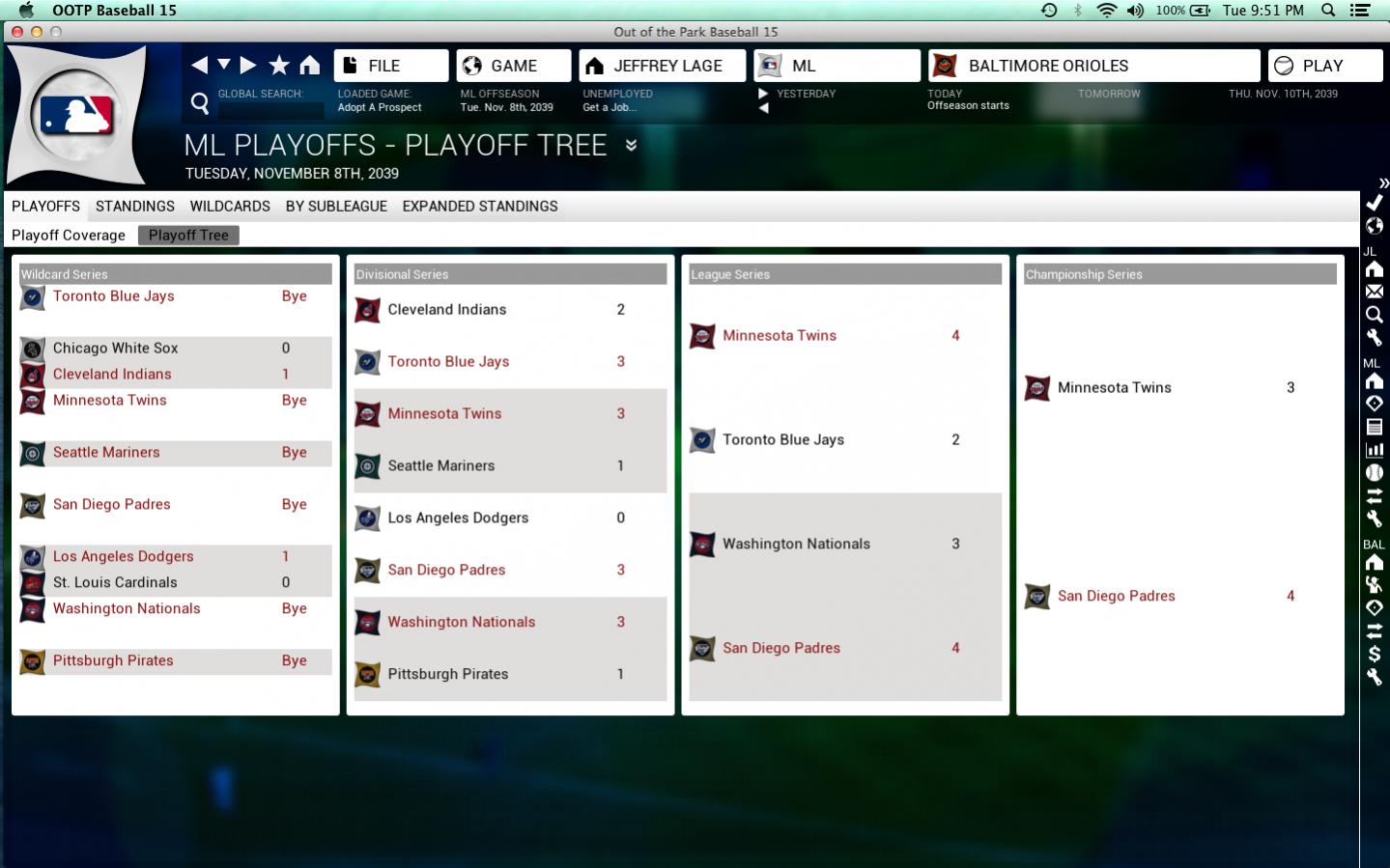Open Pittsburgh Pirates in the Divisional Series
The width and height of the screenshot is (1390, 868).
[448, 674]
